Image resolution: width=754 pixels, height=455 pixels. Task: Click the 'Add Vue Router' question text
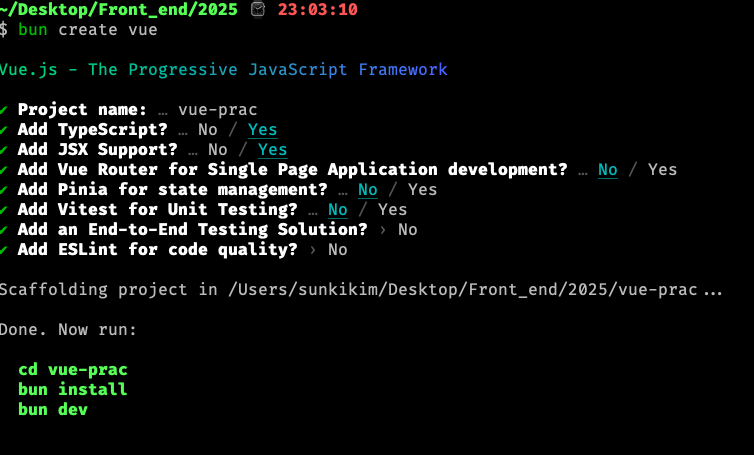292,170
